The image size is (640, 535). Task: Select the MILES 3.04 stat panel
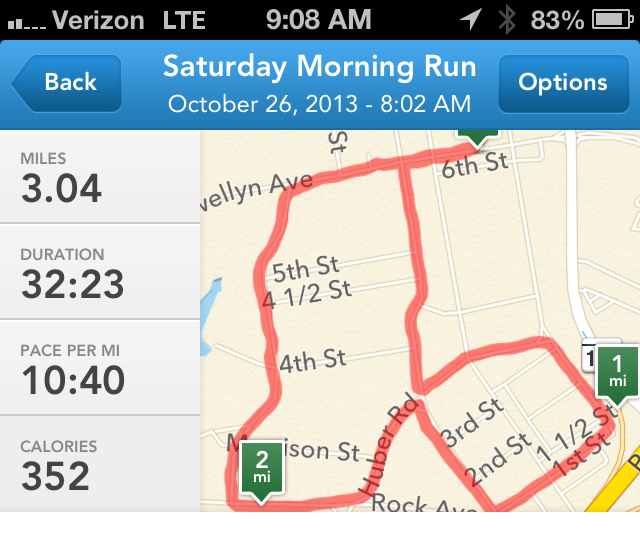[100, 177]
